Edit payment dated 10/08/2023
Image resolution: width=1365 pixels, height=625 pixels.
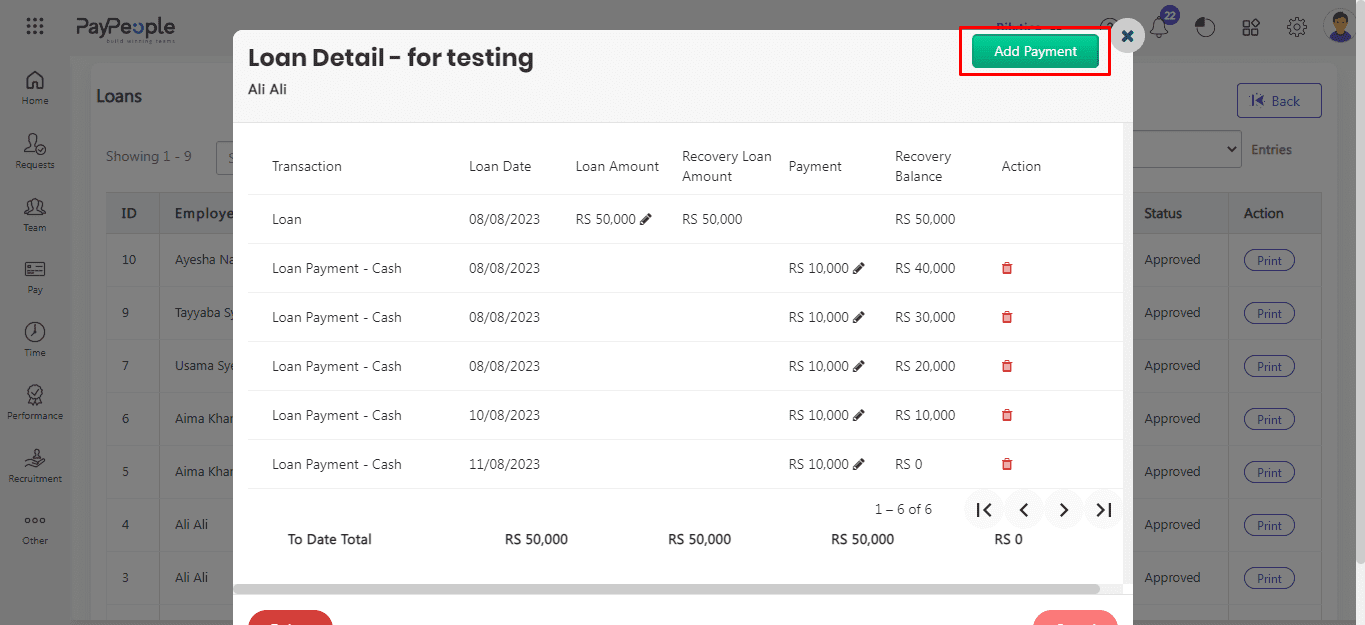point(859,415)
